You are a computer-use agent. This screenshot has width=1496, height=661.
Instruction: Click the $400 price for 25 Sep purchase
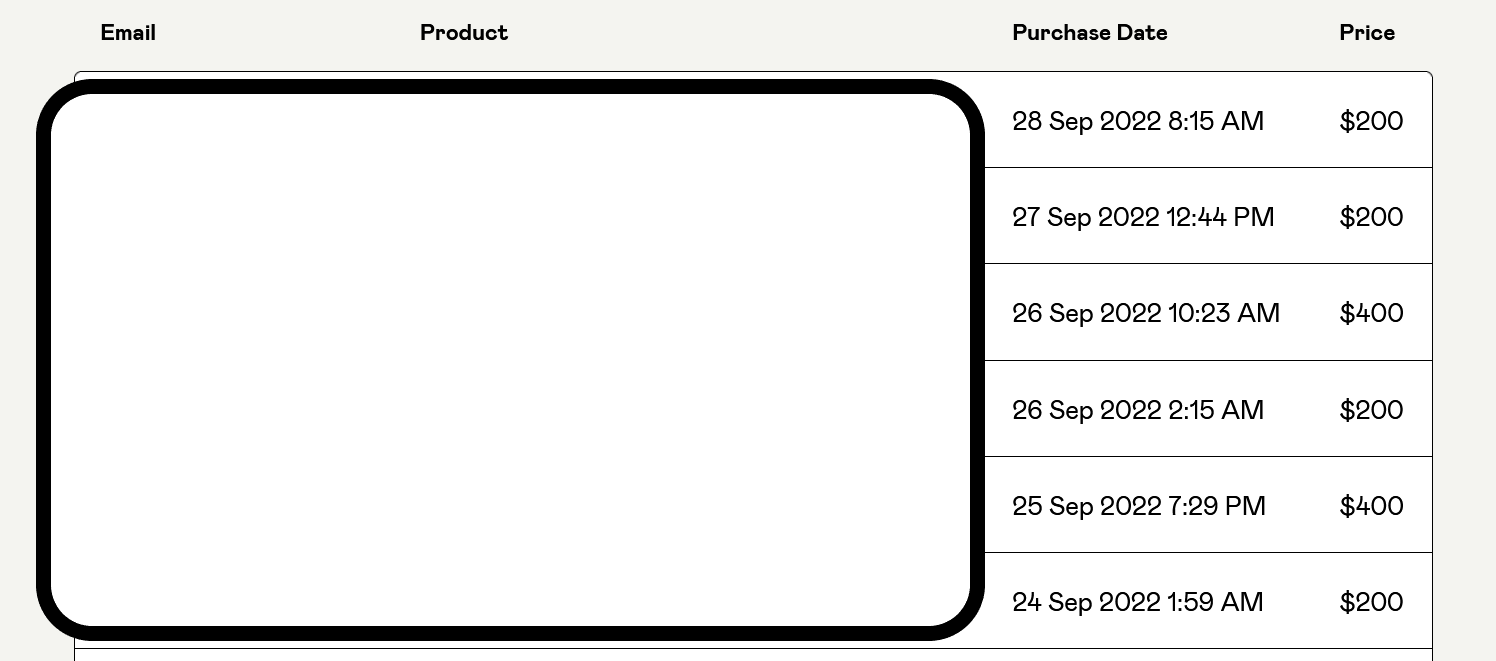tap(1371, 506)
